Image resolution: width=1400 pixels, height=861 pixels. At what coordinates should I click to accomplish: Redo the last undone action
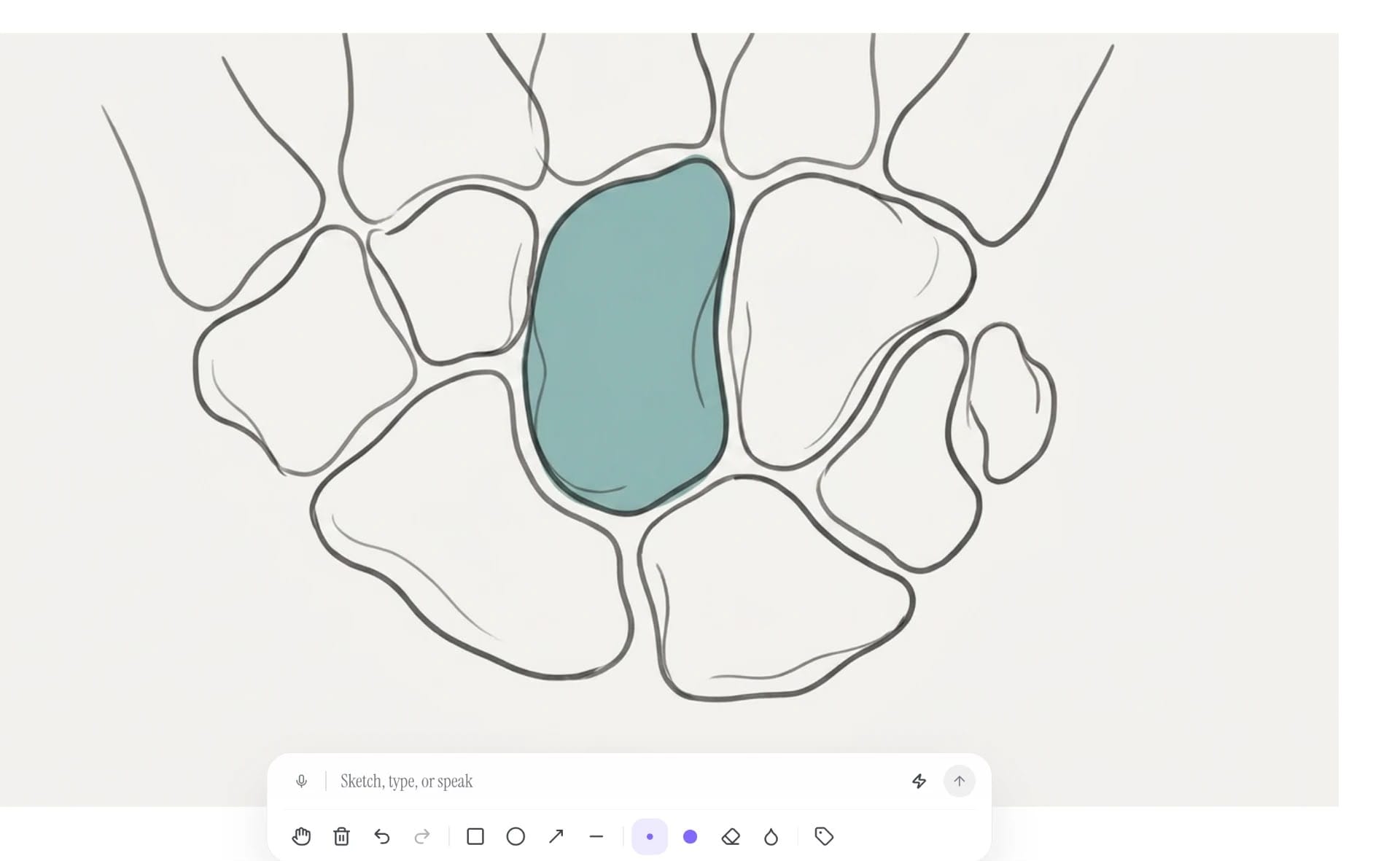coord(422,836)
